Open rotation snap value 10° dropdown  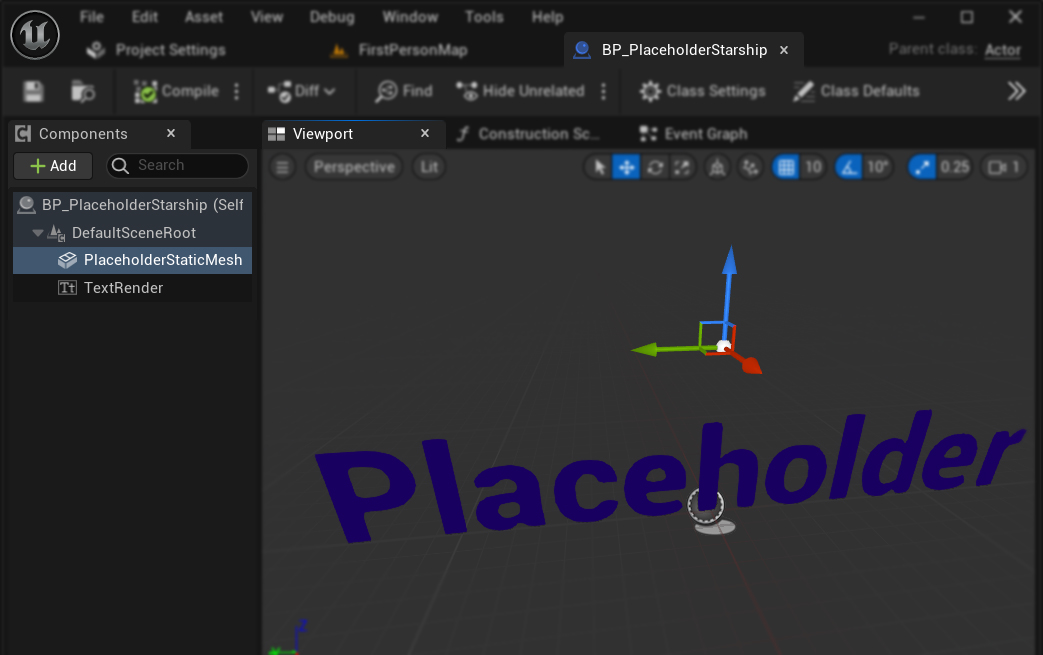[x=878, y=167]
